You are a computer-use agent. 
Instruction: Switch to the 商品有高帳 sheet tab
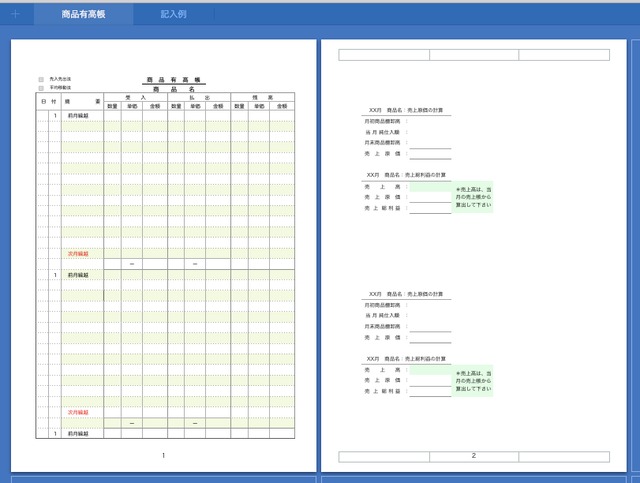click(x=83, y=14)
